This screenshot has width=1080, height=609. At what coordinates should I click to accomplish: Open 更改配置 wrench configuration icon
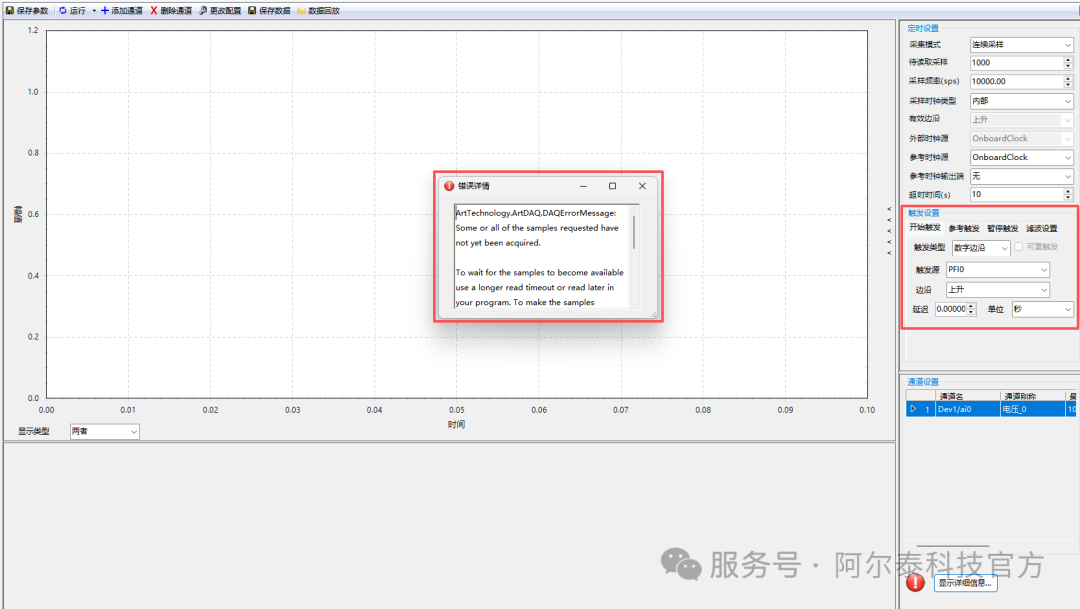[x=203, y=10]
